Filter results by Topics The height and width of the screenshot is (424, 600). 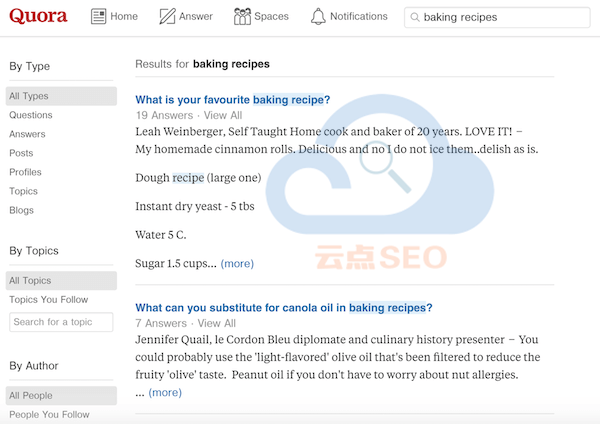coord(23,191)
